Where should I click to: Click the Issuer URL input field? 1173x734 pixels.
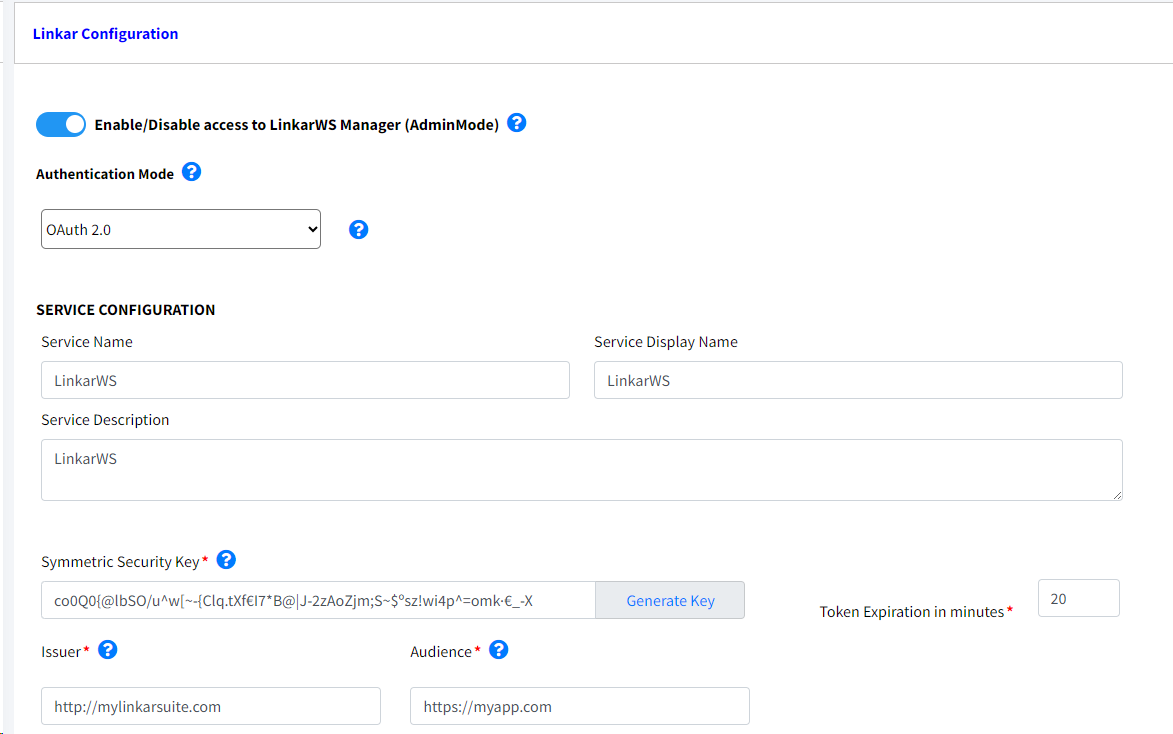pos(211,706)
